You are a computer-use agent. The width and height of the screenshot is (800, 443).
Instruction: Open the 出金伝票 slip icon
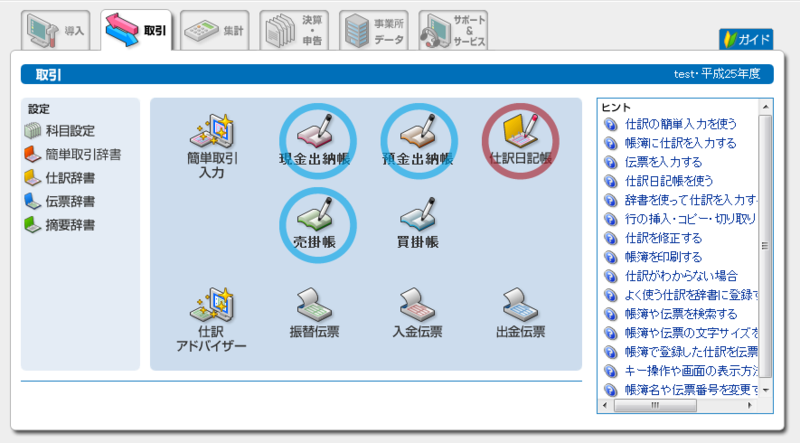(x=520, y=313)
